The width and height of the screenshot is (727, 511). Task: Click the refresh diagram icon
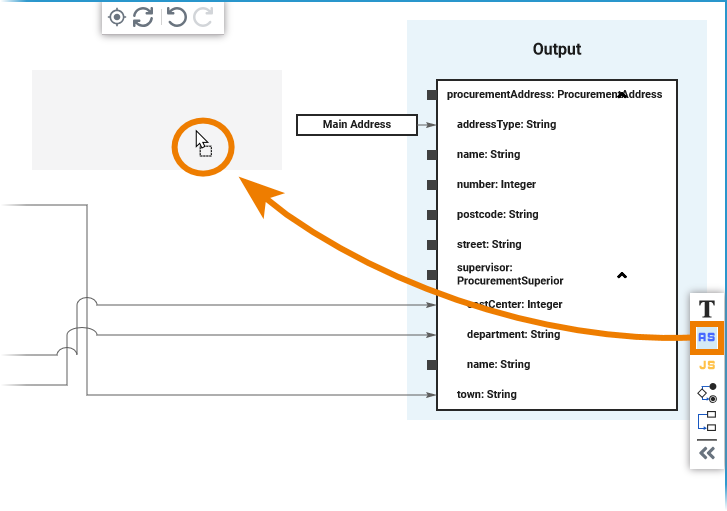point(143,18)
